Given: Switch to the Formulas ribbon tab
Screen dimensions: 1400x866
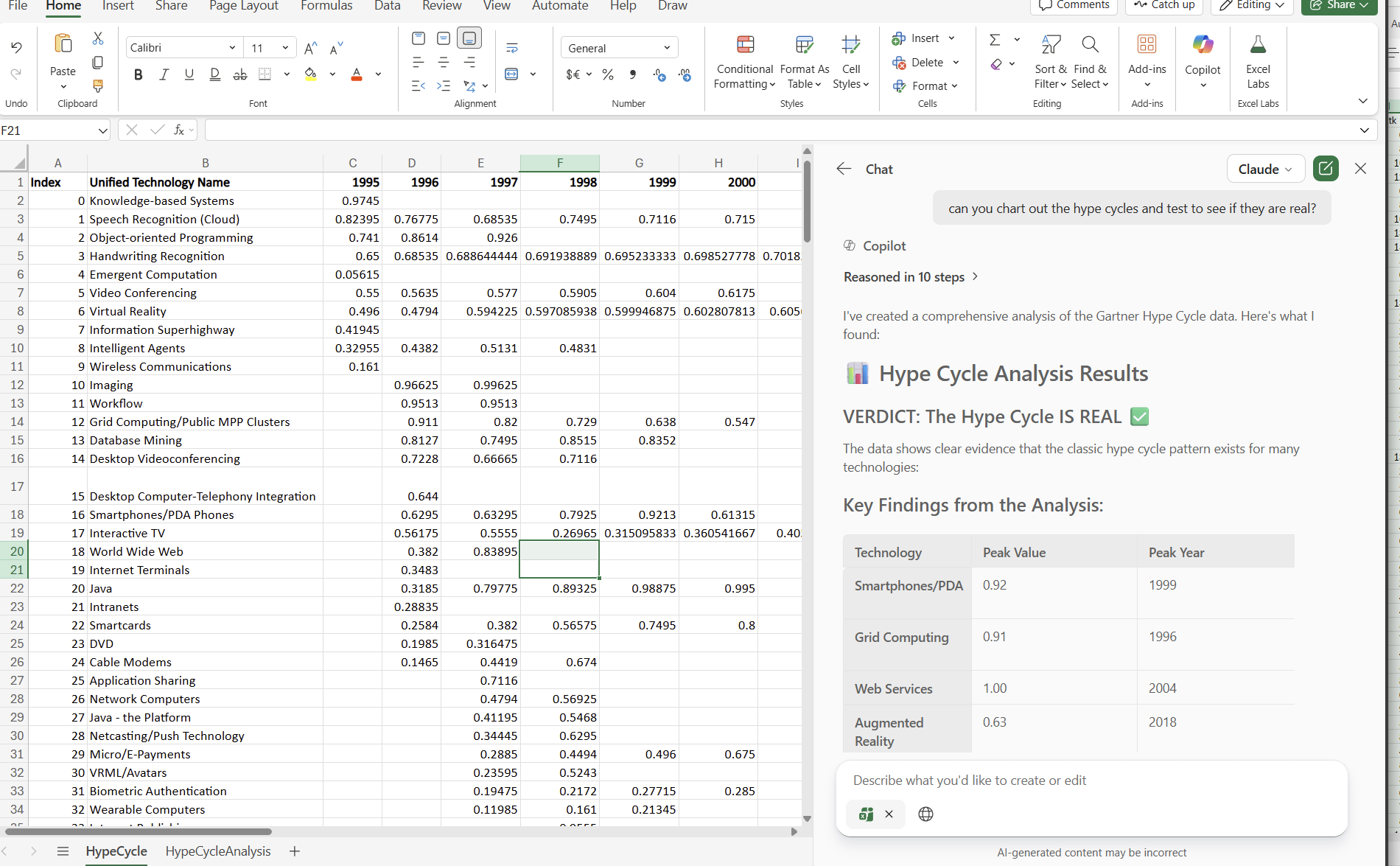Looking at the screenshot, I should click(x=326, y=6).
